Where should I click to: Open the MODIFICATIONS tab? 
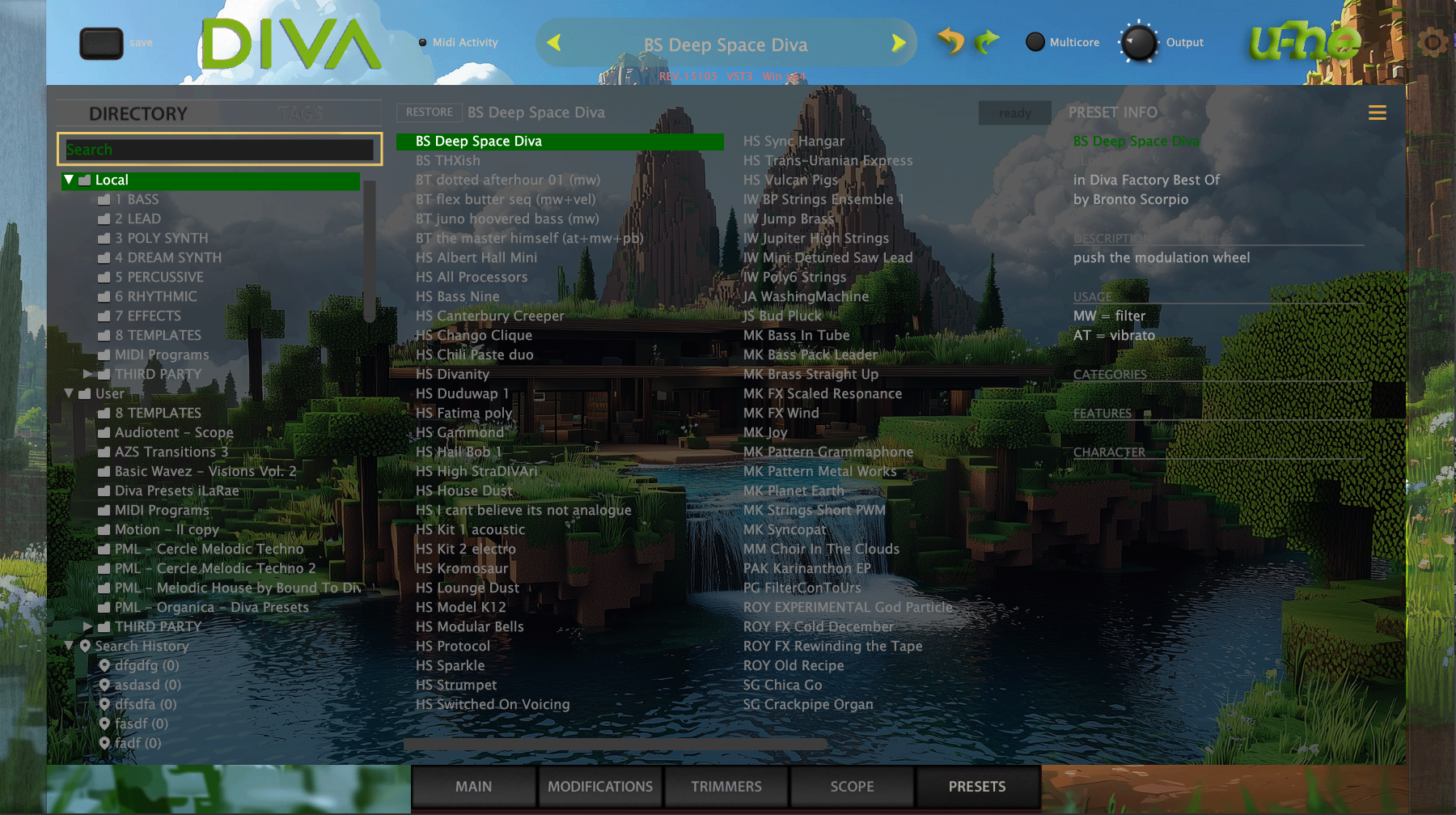[x=600, y=787]
